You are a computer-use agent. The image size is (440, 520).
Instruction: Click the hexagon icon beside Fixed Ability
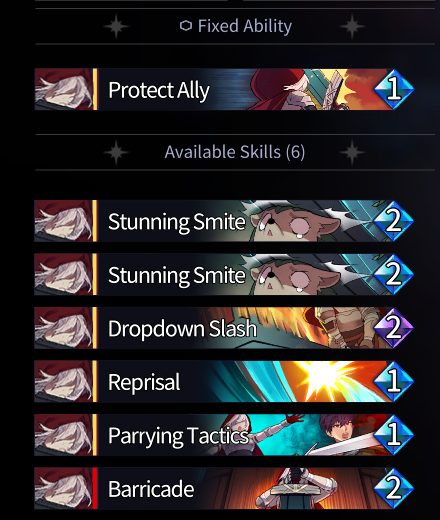click(x=186, y=26)
